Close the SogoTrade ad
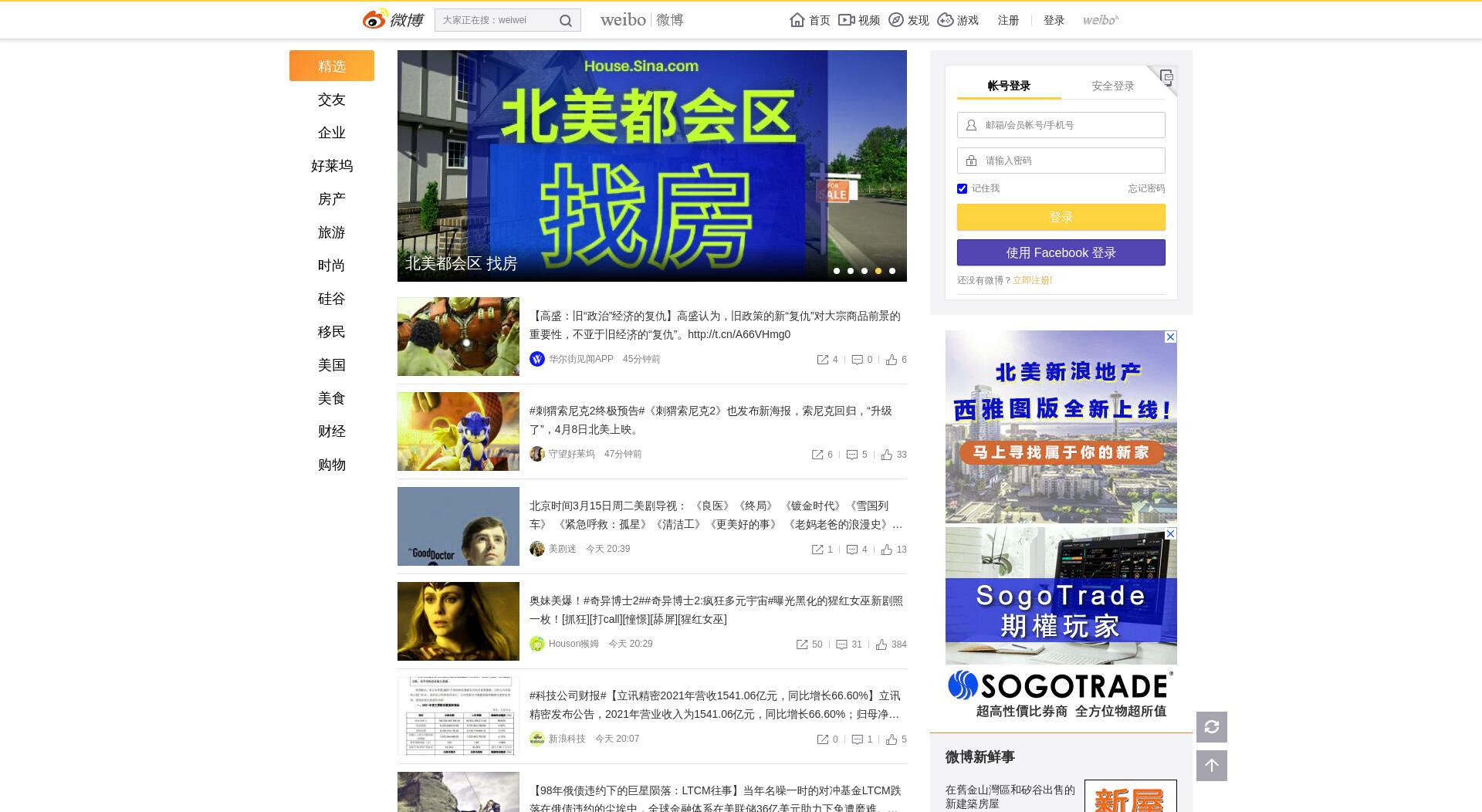This screenshot has width=1482, height=812. (1170, 534)
